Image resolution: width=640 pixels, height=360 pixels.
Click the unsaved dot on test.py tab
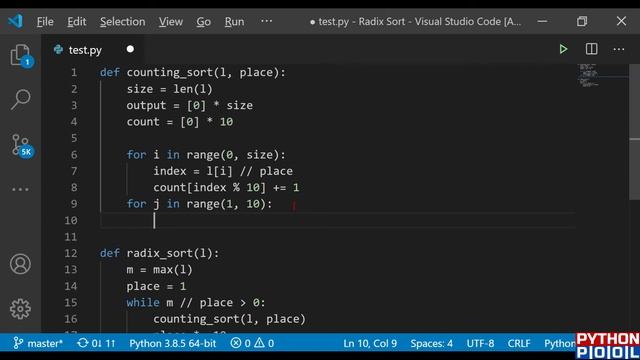(130, 49)
